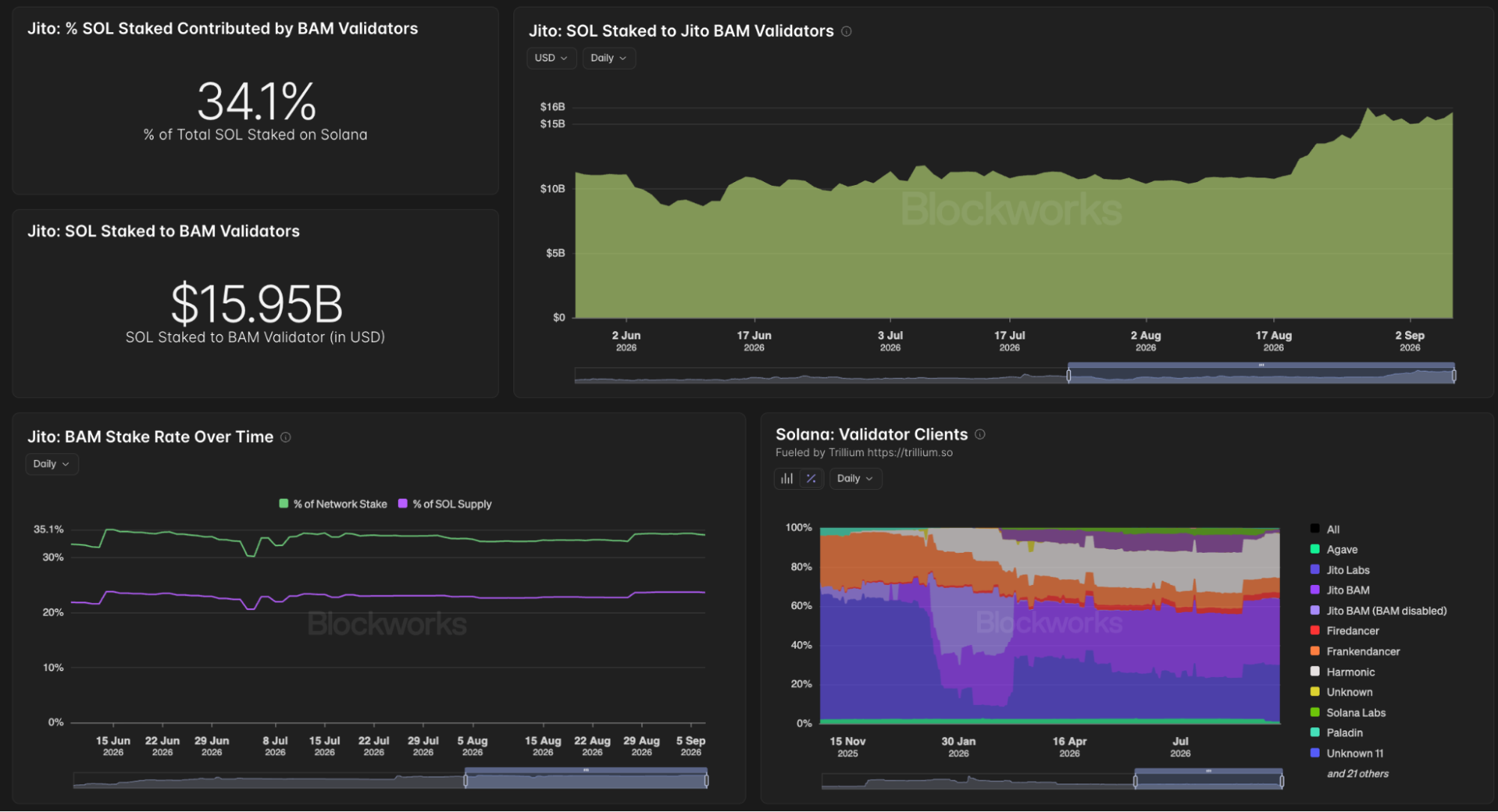The width and height of the screenshot is (1498, 812).
Task: Click the $10B y-axis label
Action: click(552, 189)
